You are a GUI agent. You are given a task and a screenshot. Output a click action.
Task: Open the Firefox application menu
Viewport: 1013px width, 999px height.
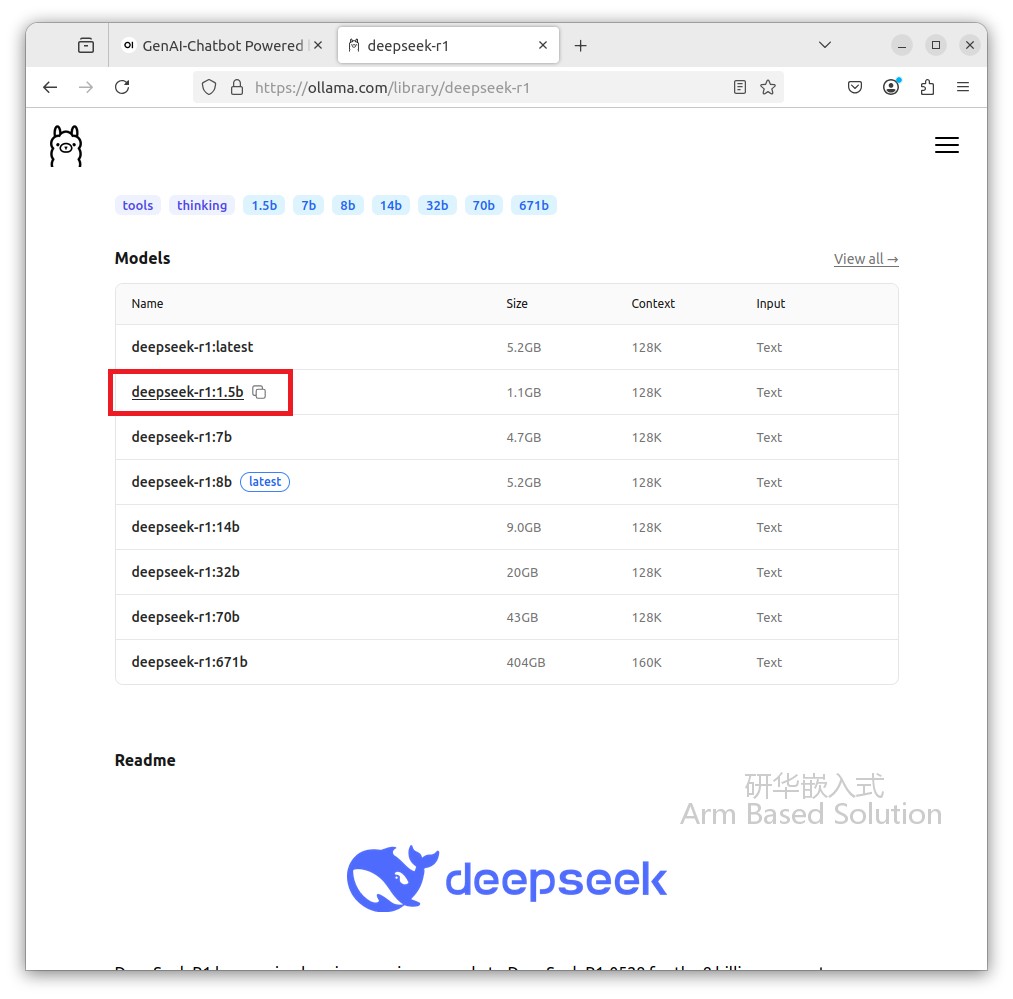coord(963,87)
